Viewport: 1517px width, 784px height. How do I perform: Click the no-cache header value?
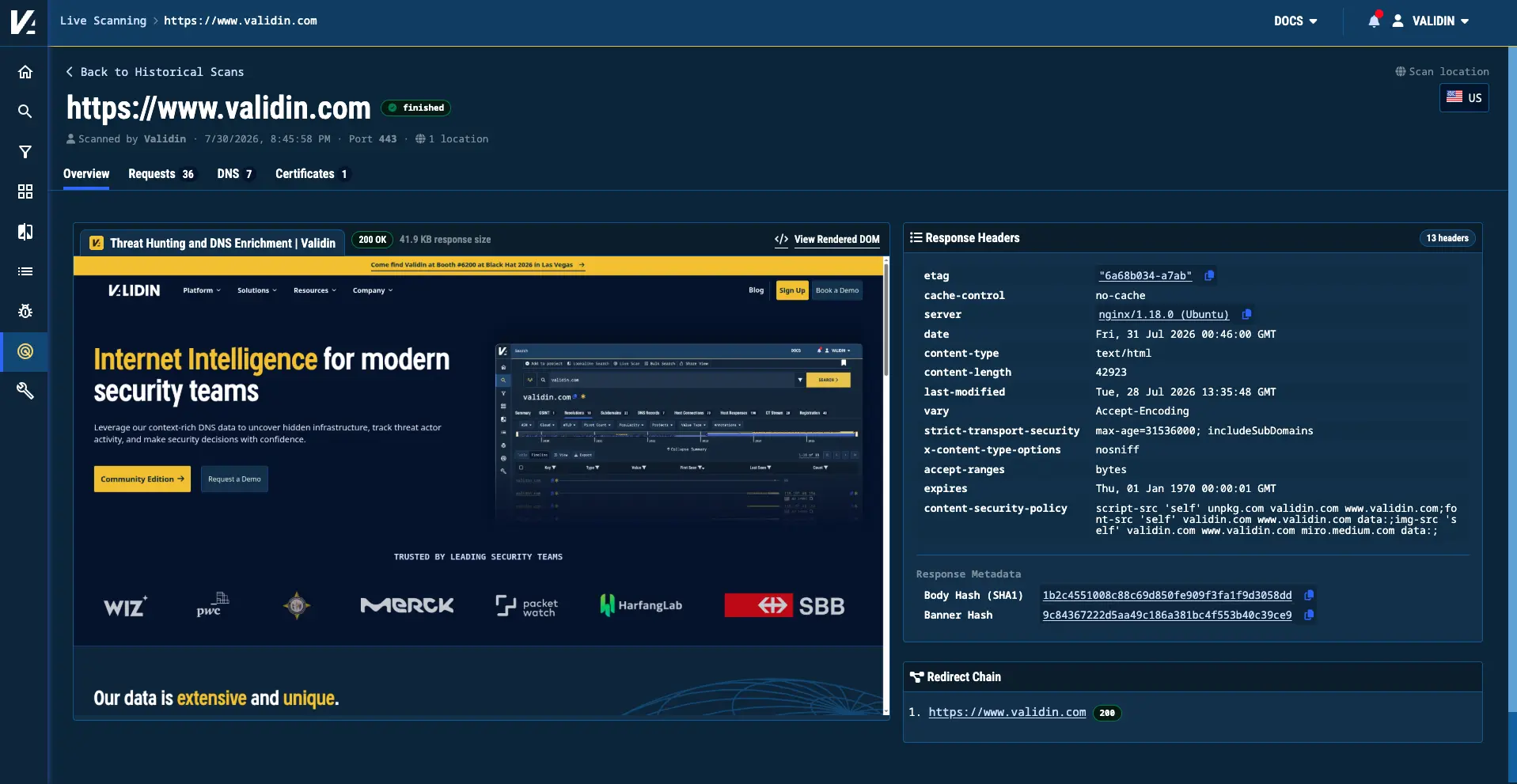click(x=1120, y=295)
